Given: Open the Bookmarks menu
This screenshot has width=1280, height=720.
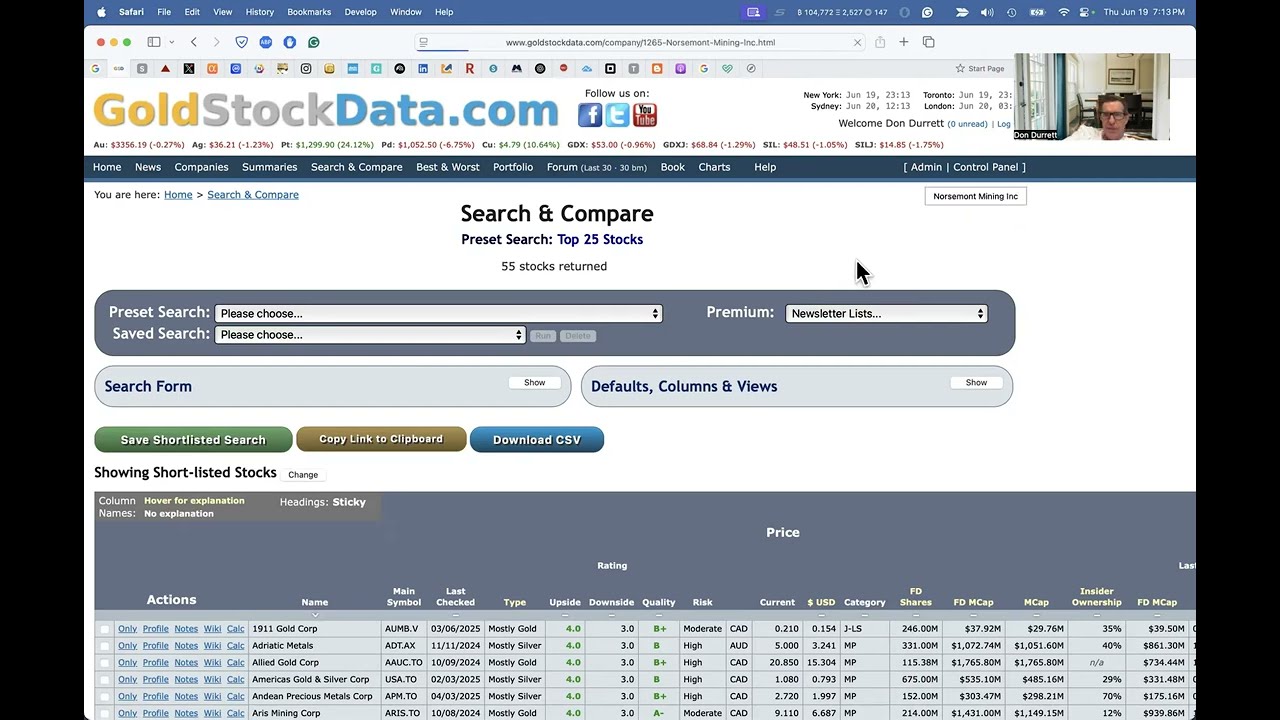Looking at the screenshot, I should pos(309,12).
